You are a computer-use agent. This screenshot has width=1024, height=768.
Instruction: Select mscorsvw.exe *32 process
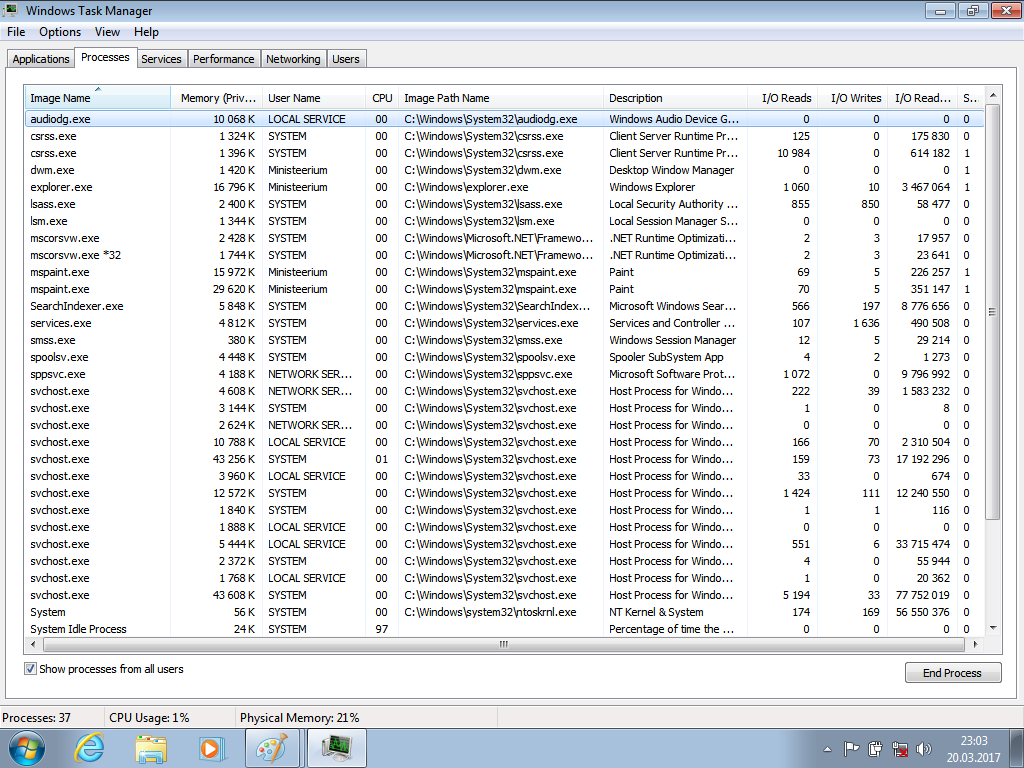coord(504,255)
